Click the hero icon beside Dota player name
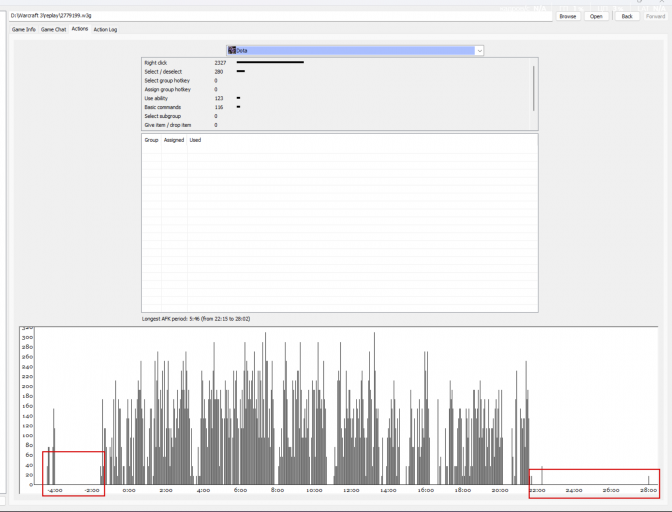The width and height of the screenshot is (672, 512). (232, 50)
